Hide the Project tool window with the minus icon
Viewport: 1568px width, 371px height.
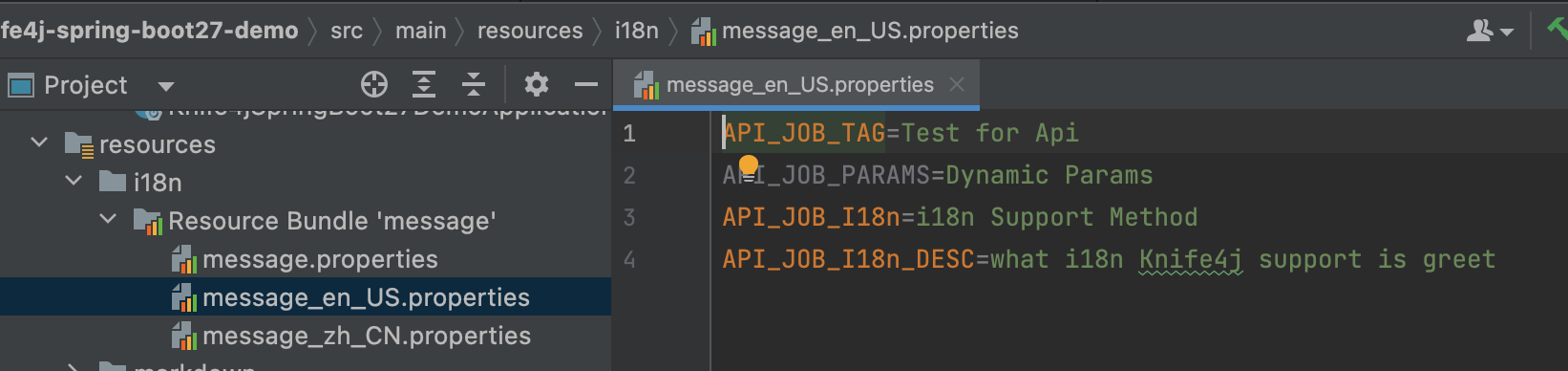click(585, 85)
